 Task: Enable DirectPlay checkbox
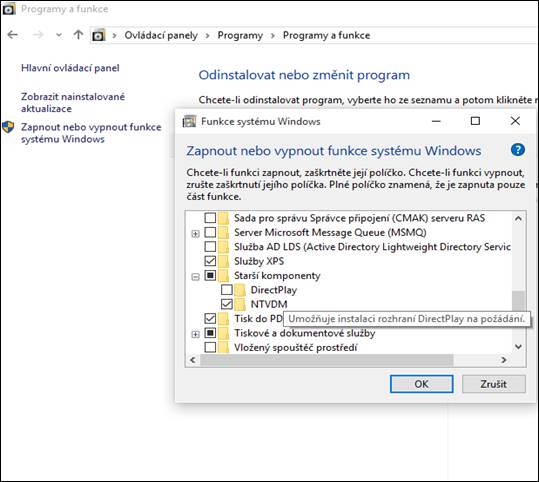pyautogui.click(x=227, y=290)
